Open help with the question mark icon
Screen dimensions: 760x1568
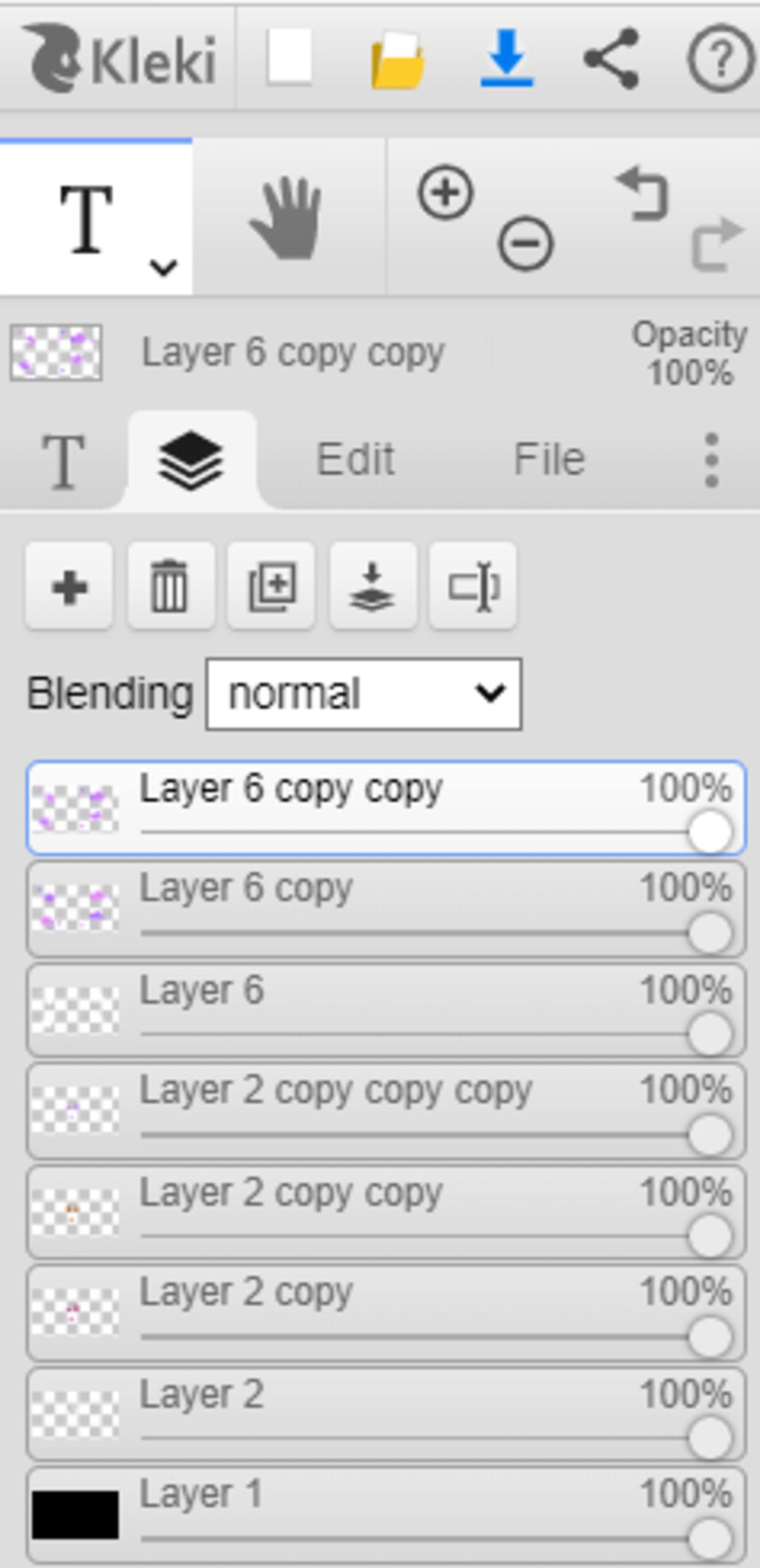[x=719, y=59]
